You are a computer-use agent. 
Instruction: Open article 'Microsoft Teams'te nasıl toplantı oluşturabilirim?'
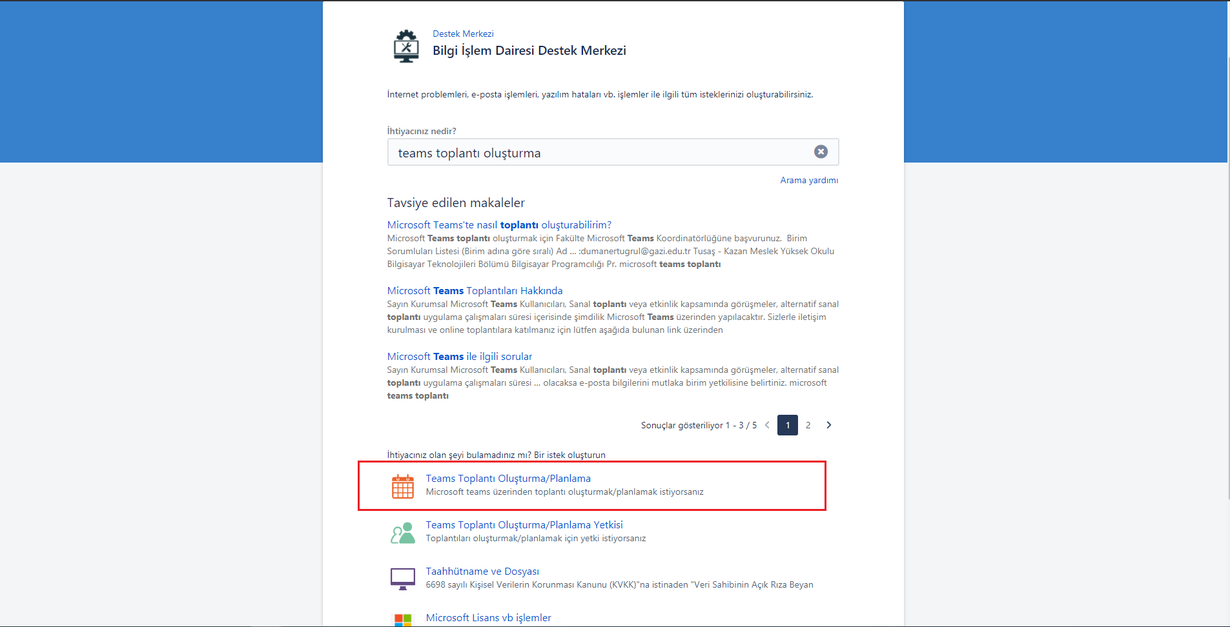coord(499,225)
